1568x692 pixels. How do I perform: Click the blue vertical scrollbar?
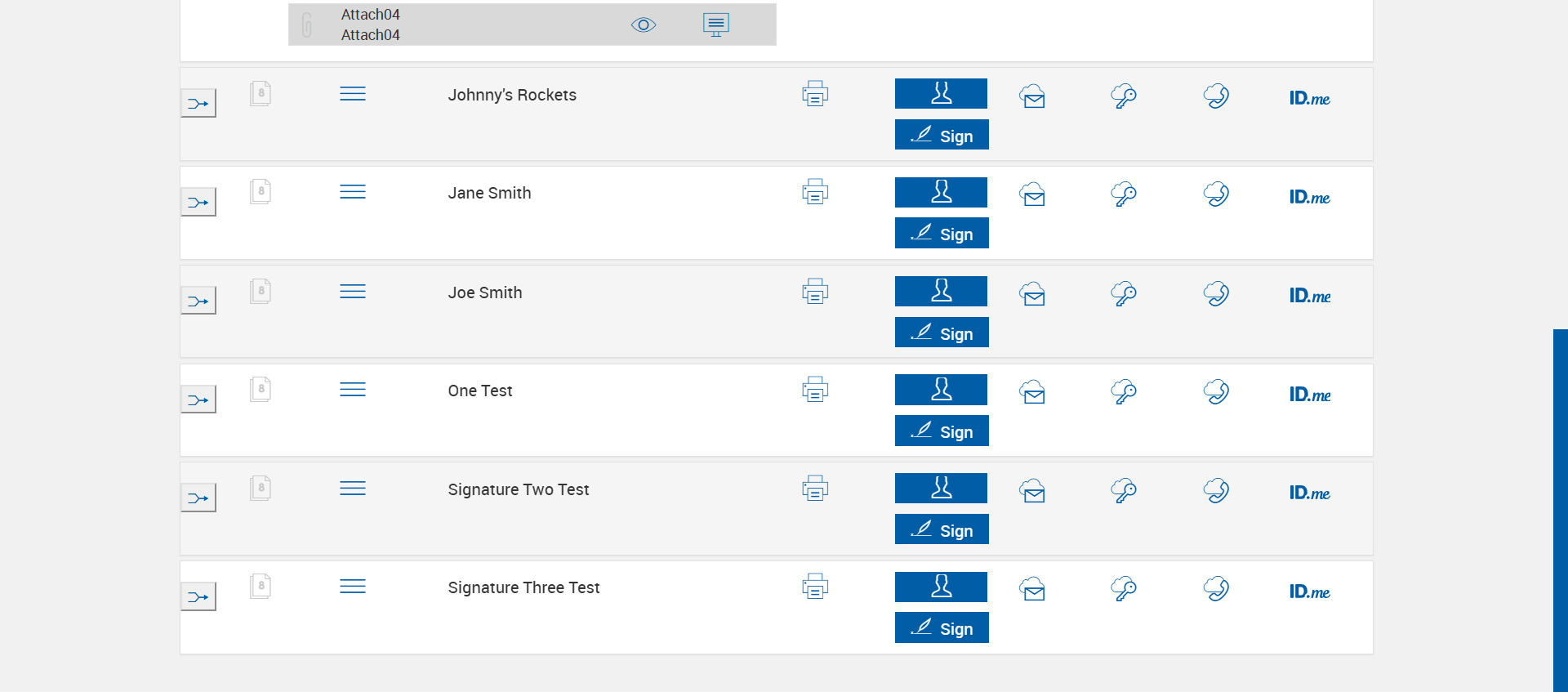coord(1560,507)
